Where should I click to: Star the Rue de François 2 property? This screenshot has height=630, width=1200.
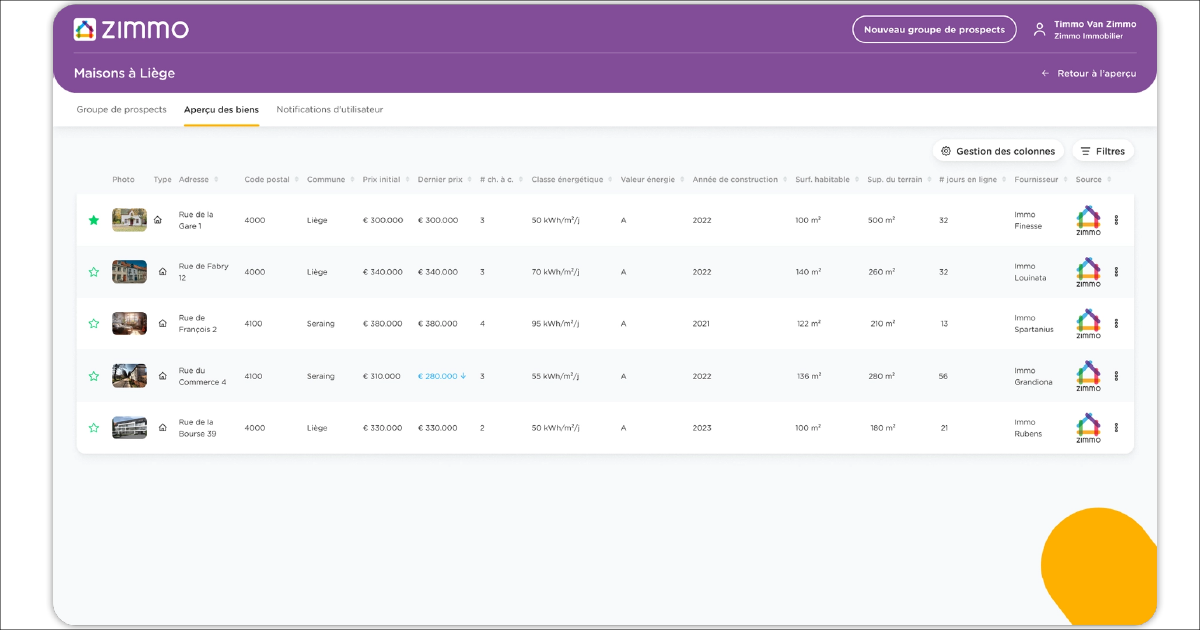point(94,324)
